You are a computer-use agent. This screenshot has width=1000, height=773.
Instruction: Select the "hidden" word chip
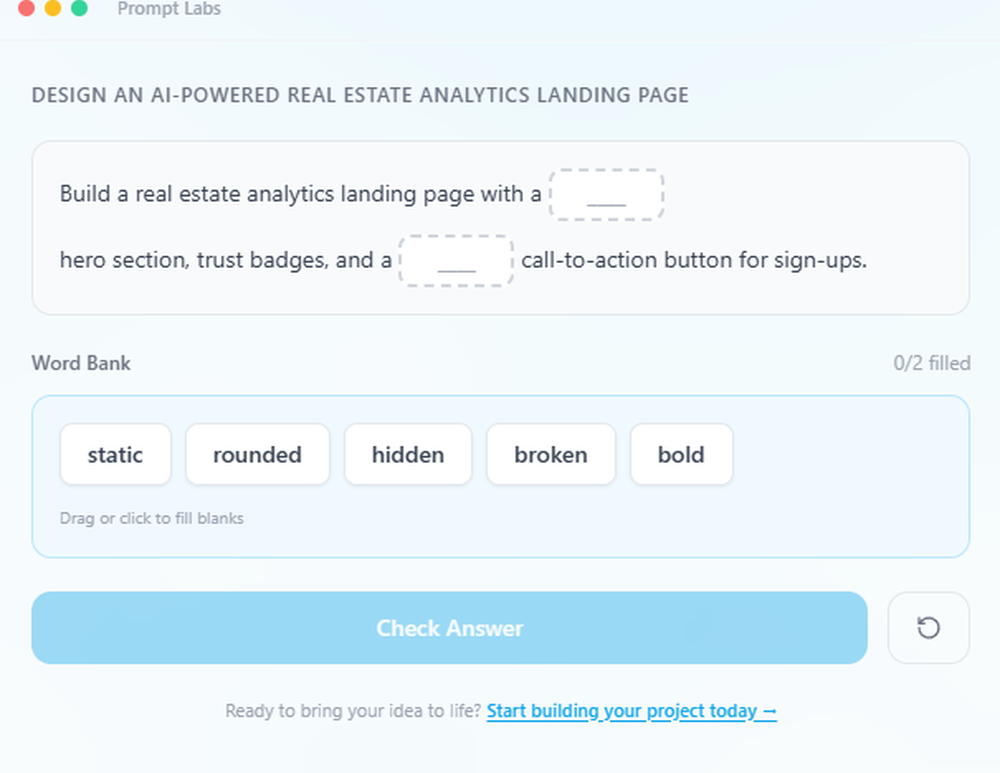coord(408,455)
